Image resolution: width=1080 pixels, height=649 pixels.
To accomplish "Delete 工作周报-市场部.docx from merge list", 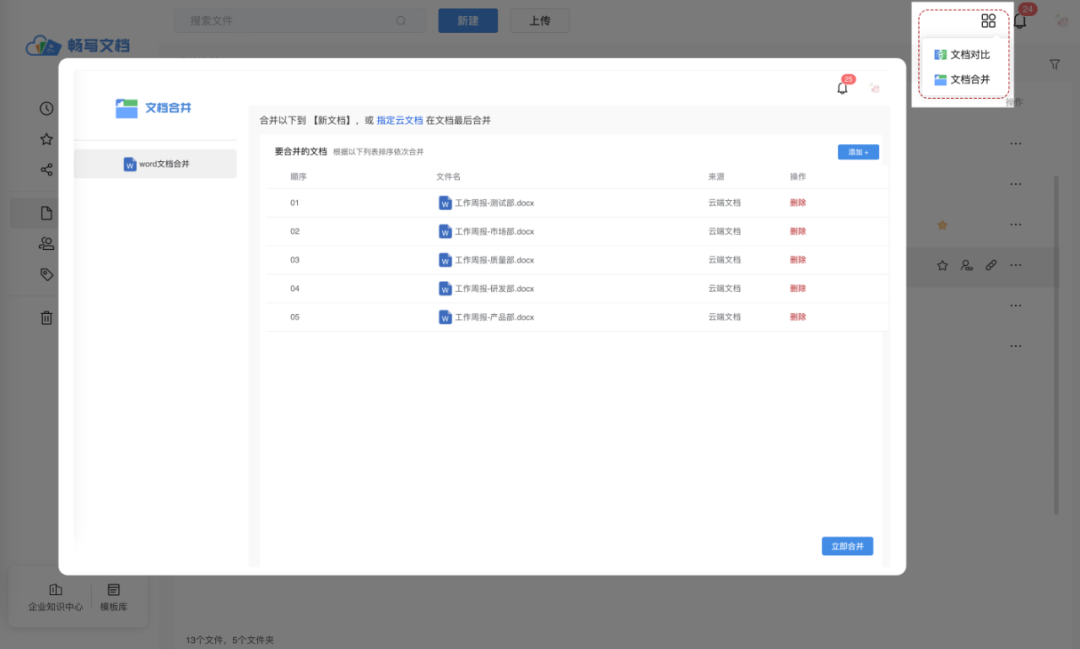I will [x=798, y=231].
